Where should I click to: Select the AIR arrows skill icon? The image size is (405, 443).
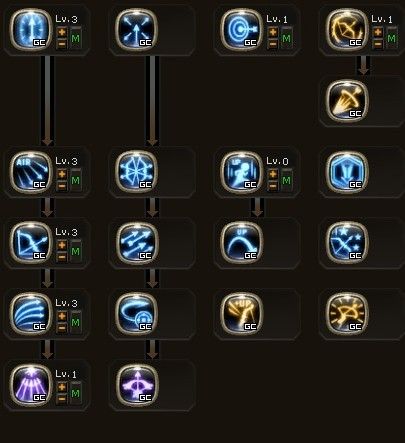pos(31,172)
